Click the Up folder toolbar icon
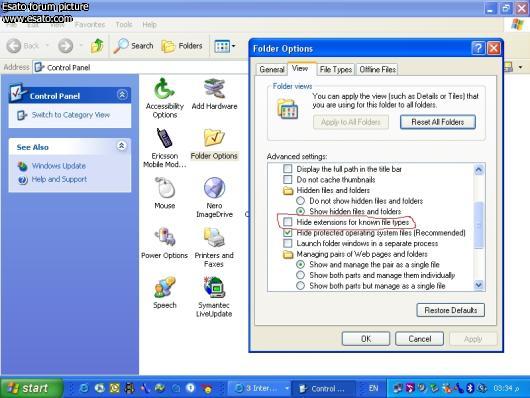Screen dimensions: 530x398 (x=97, y=46)
